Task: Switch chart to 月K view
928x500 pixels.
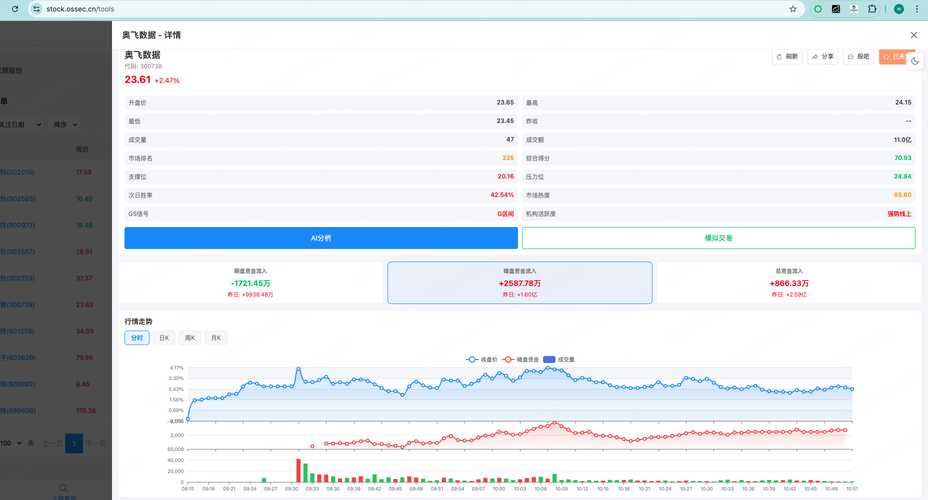Action: click(x=216, y=338)
